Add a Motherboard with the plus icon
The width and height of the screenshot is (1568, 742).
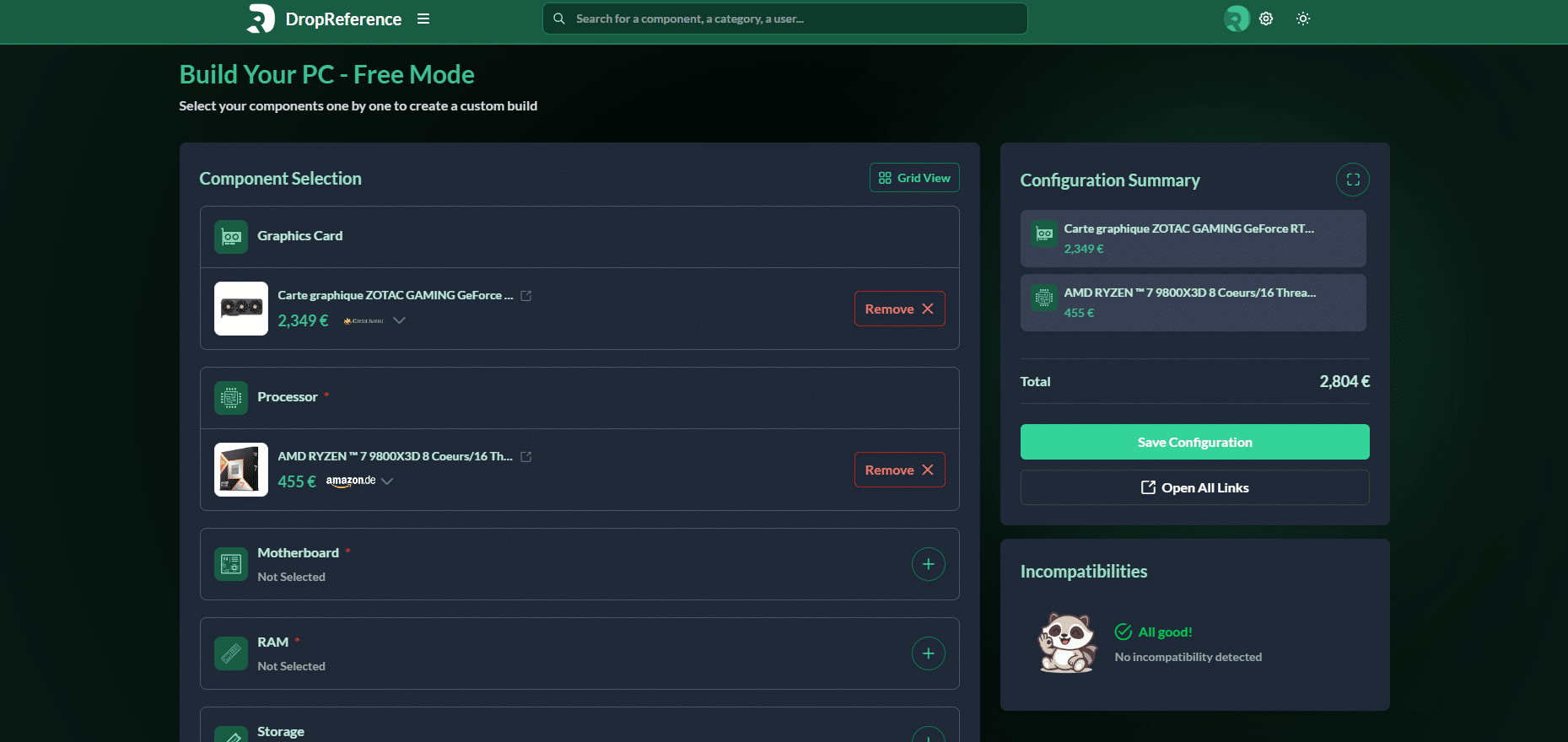pos(928,564)
